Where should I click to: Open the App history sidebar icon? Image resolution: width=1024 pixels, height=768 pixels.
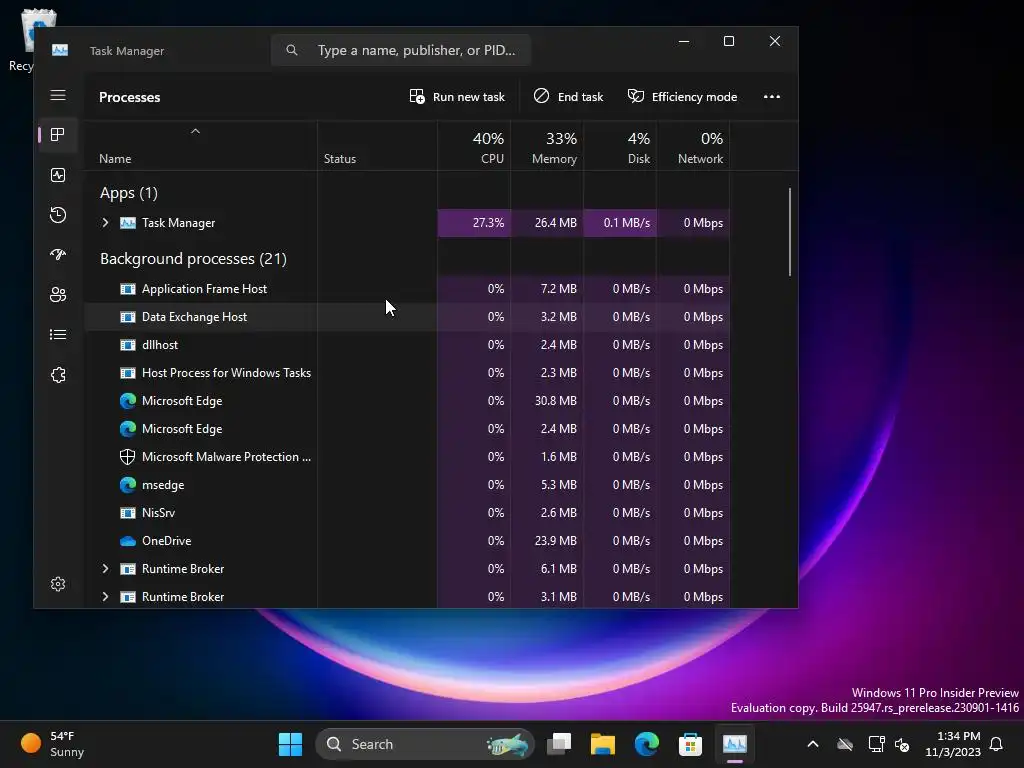(x=58, y=215)
